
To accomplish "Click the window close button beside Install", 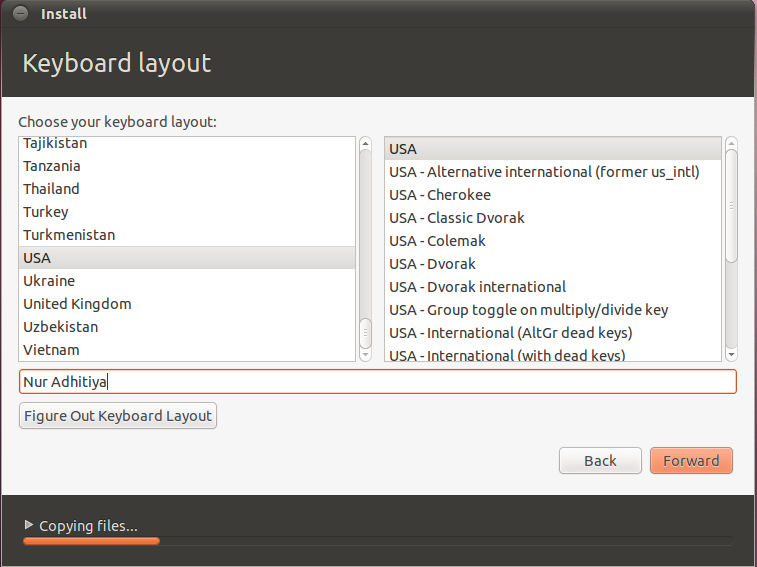I will click(x=20, y=14).
